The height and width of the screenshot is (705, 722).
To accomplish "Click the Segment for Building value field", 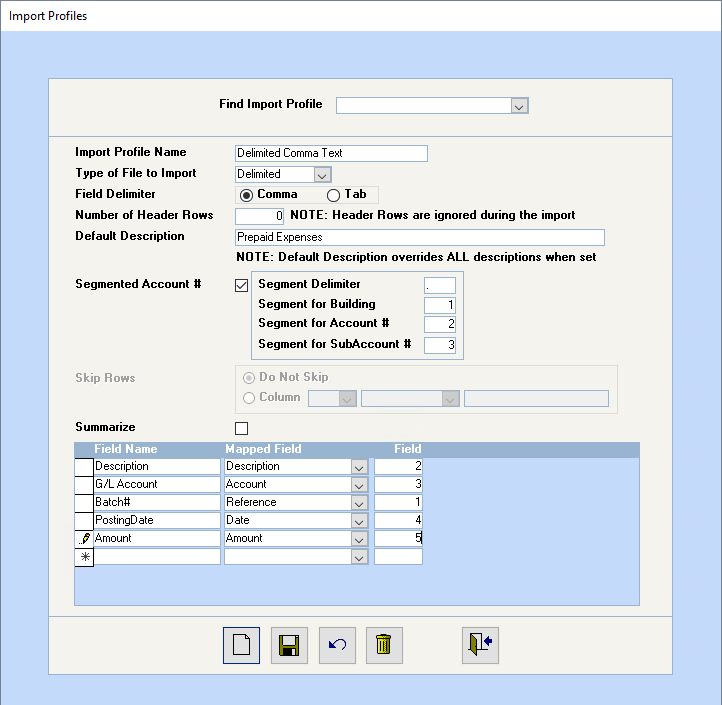I will (x=440, y=305).
